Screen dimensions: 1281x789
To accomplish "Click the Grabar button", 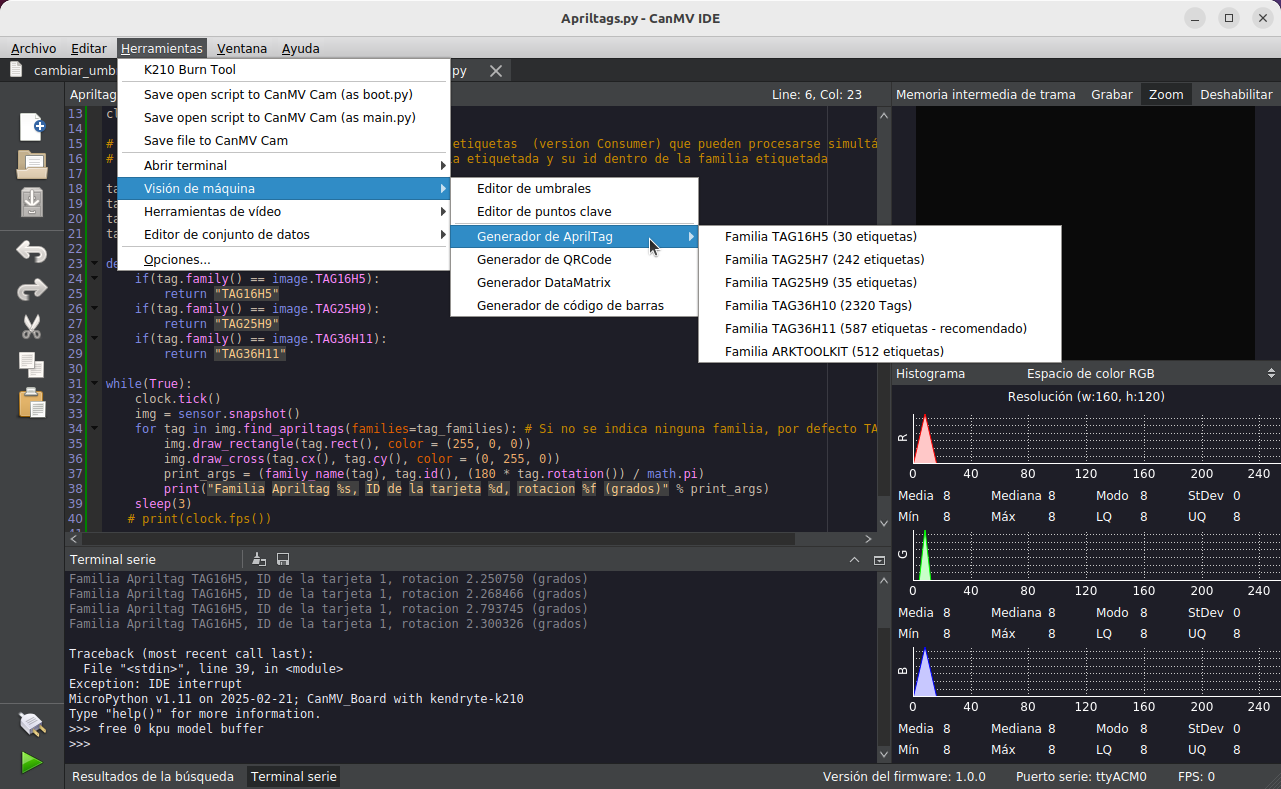I will coord(1112,94).
